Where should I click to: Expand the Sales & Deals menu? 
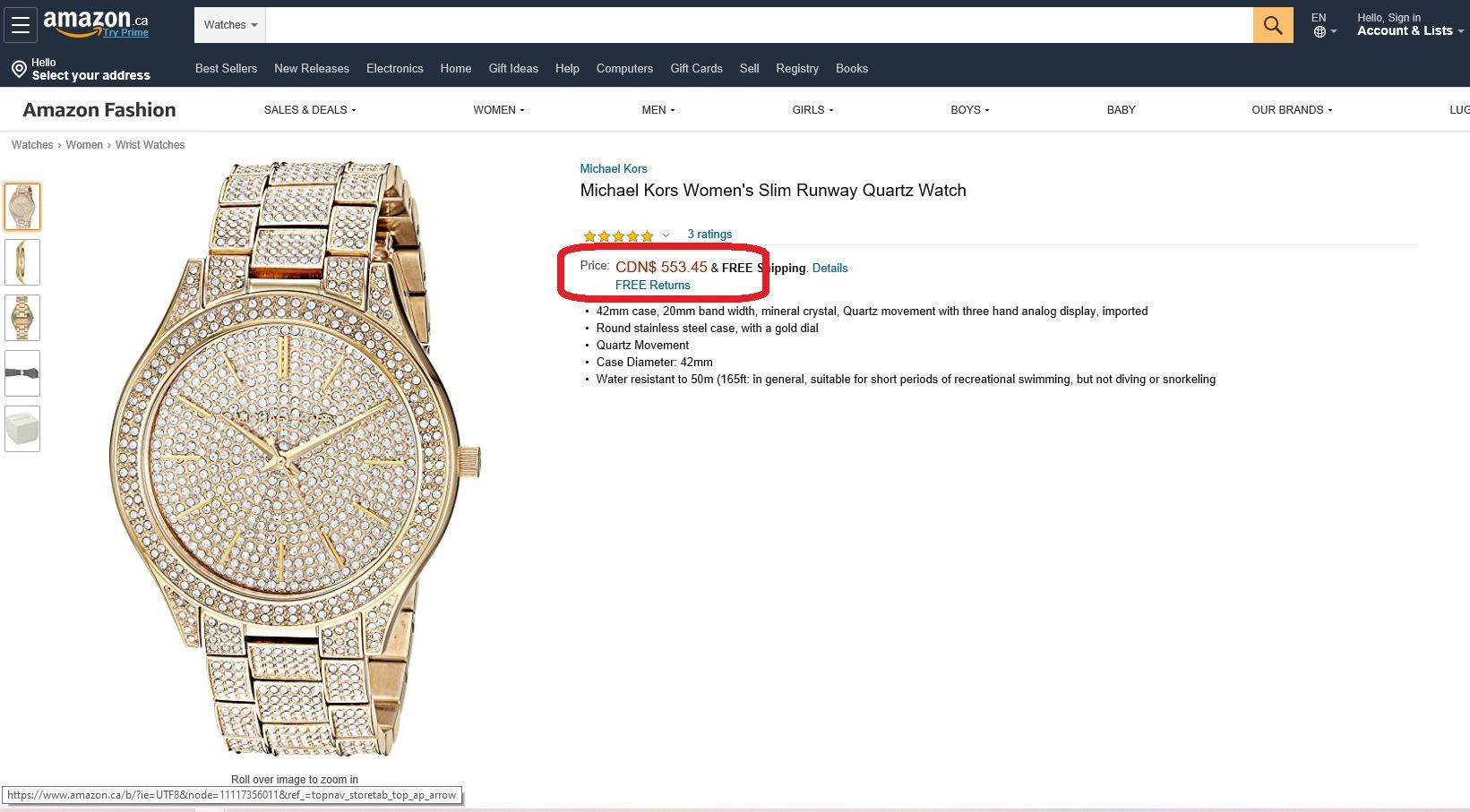point(310,110)
